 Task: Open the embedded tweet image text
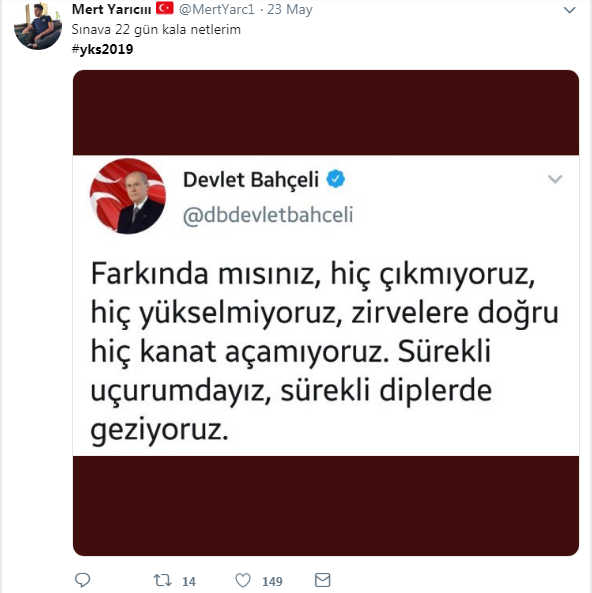point(326,313)
